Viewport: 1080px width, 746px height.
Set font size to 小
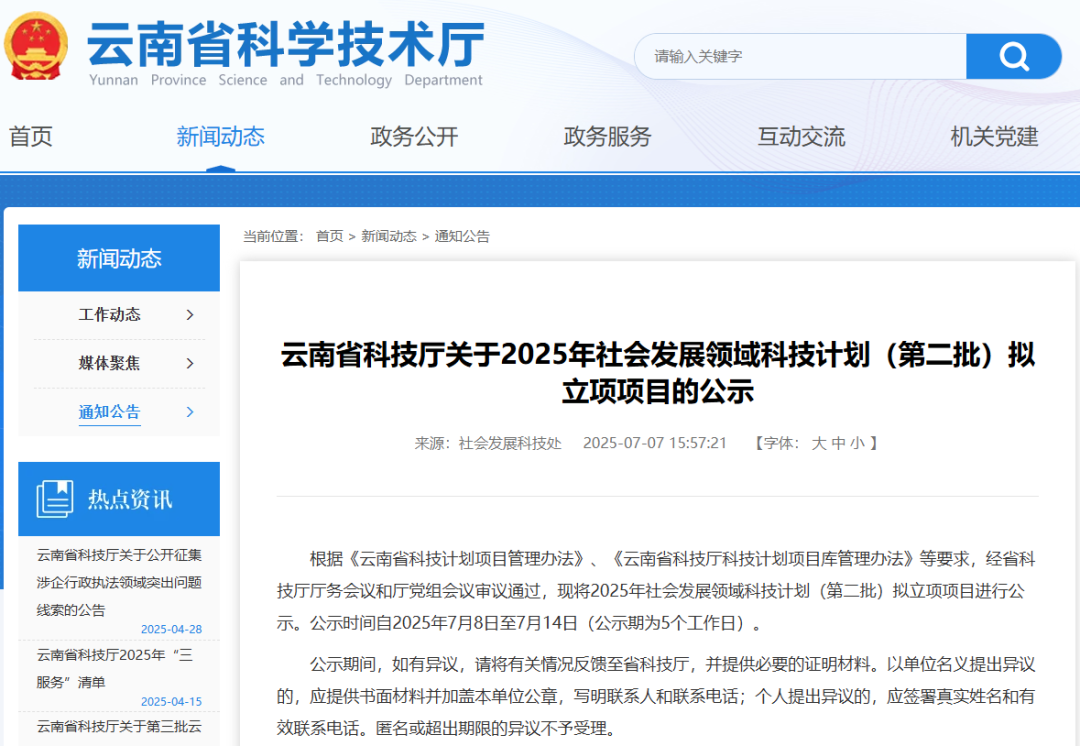[x=858, y=443]
